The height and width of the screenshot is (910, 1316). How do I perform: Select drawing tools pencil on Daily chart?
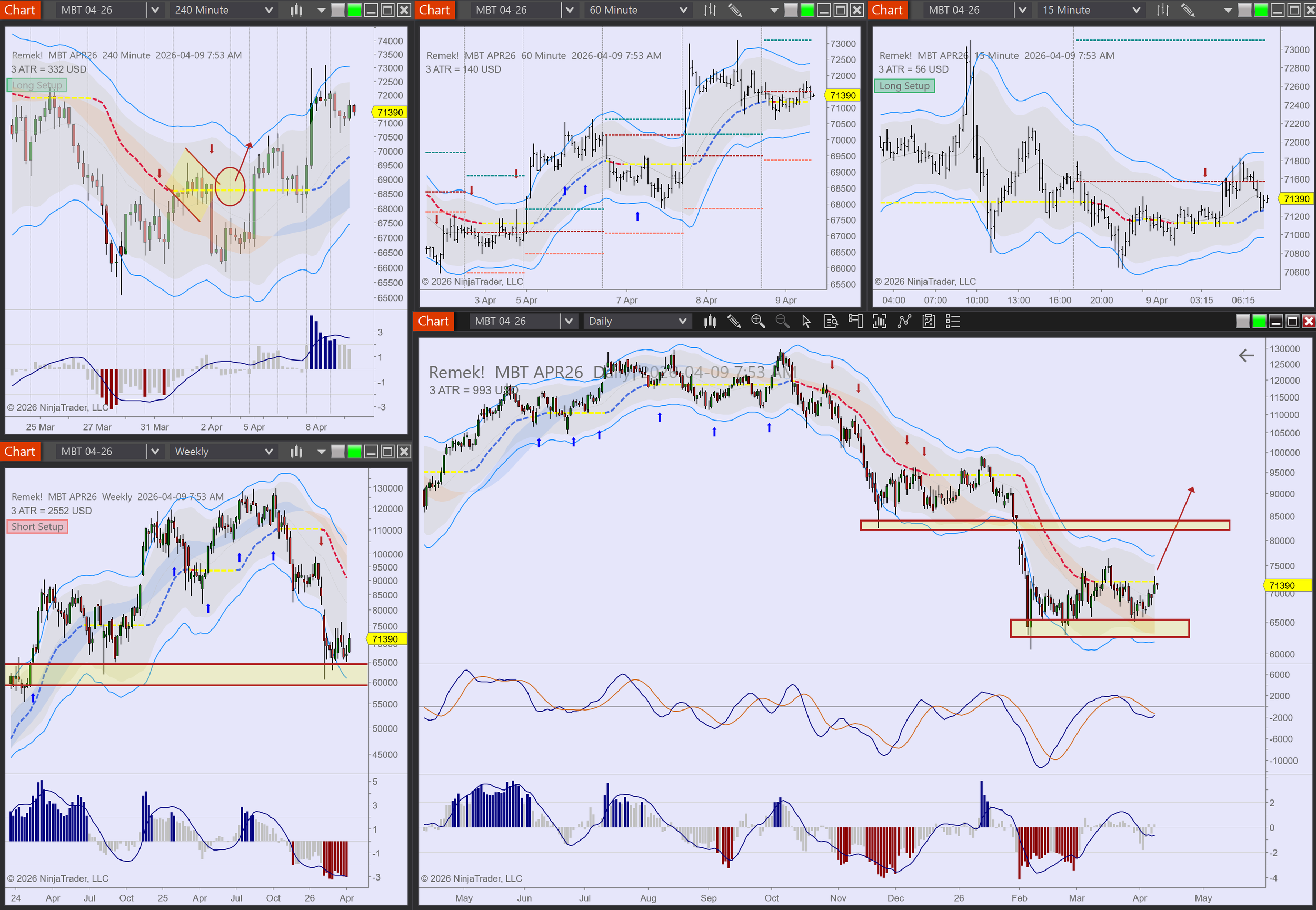734,322
